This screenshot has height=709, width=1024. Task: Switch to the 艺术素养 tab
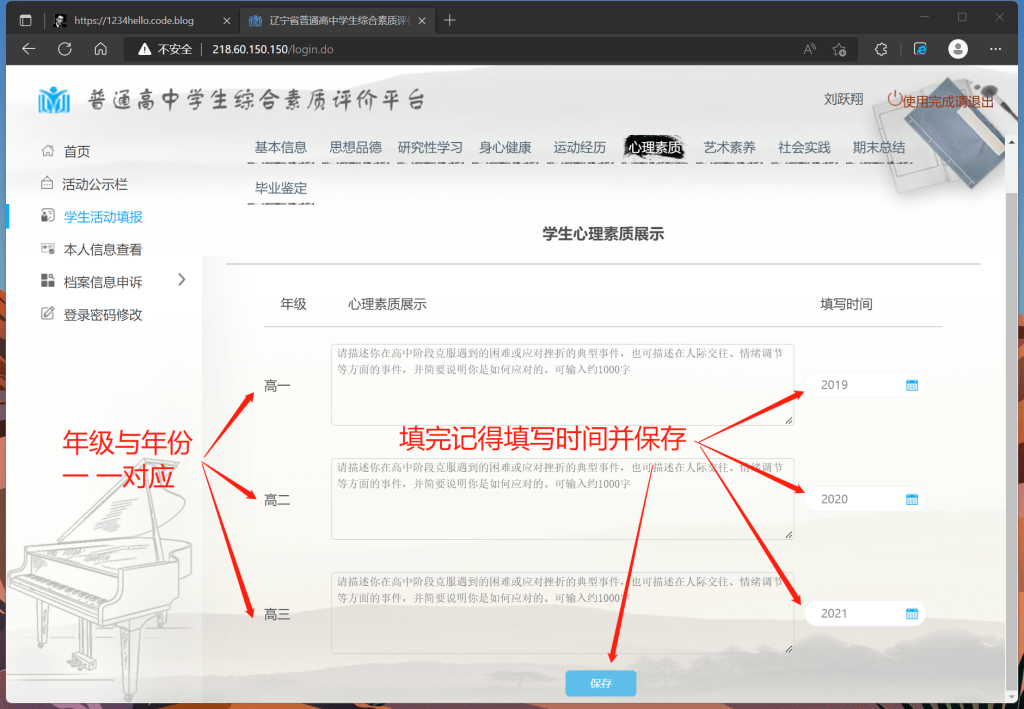(x=729, y=148)
